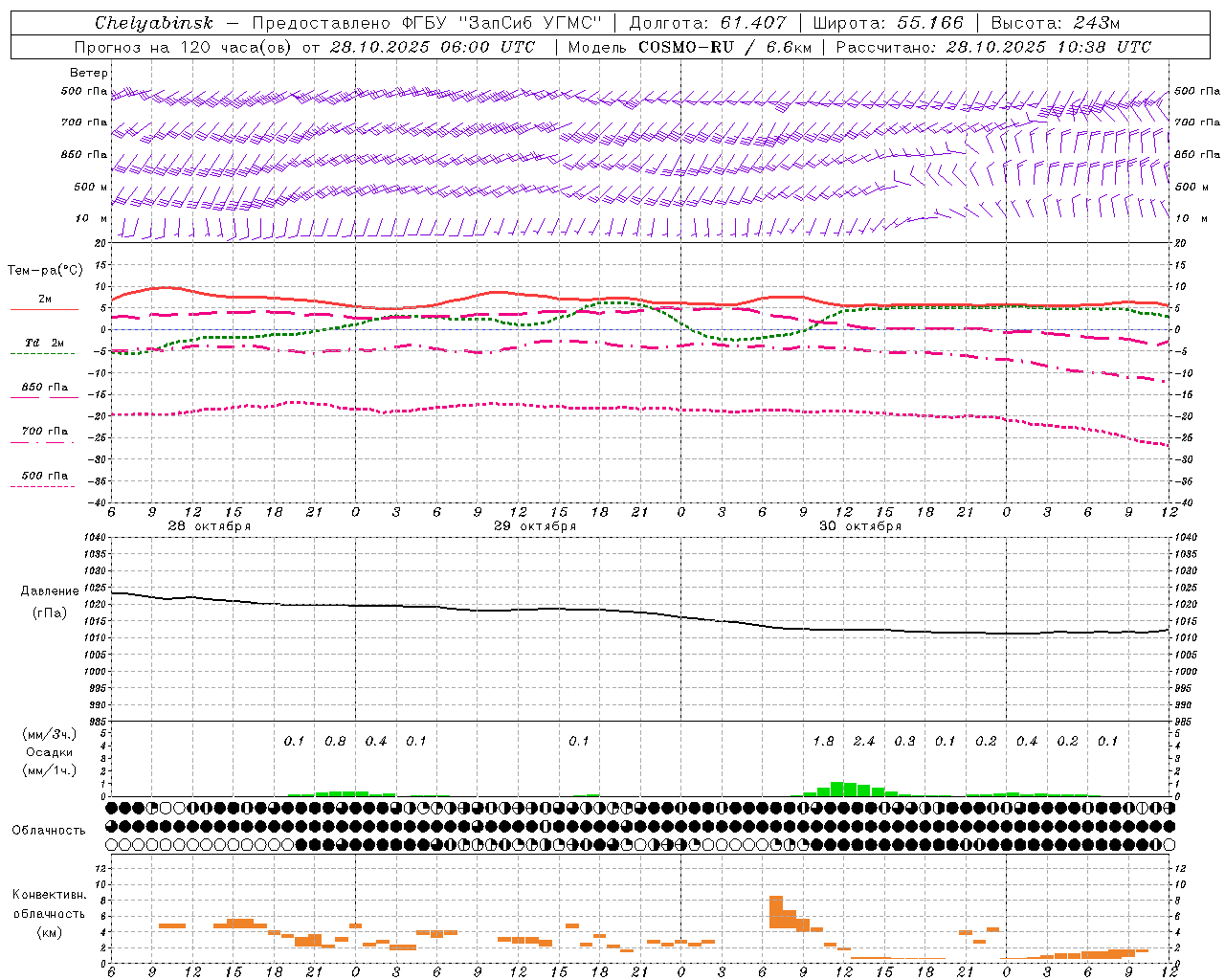
Task: Click the Долгота: 61.407 value
Action: (708, 23)
